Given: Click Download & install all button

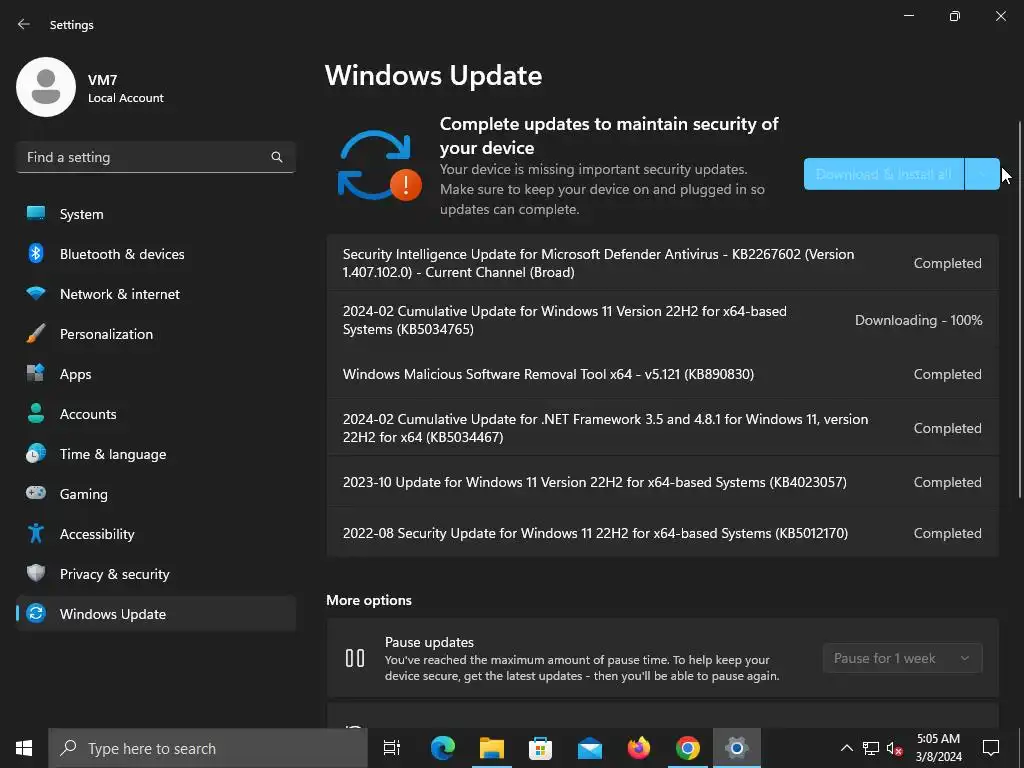Looking at the screenshot, I should pos(884,174).
